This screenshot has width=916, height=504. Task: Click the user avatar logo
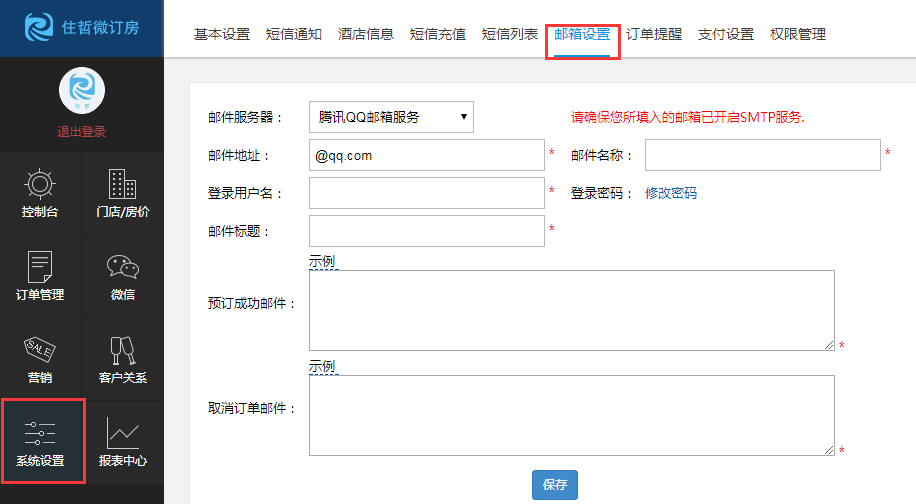(82, 91)
